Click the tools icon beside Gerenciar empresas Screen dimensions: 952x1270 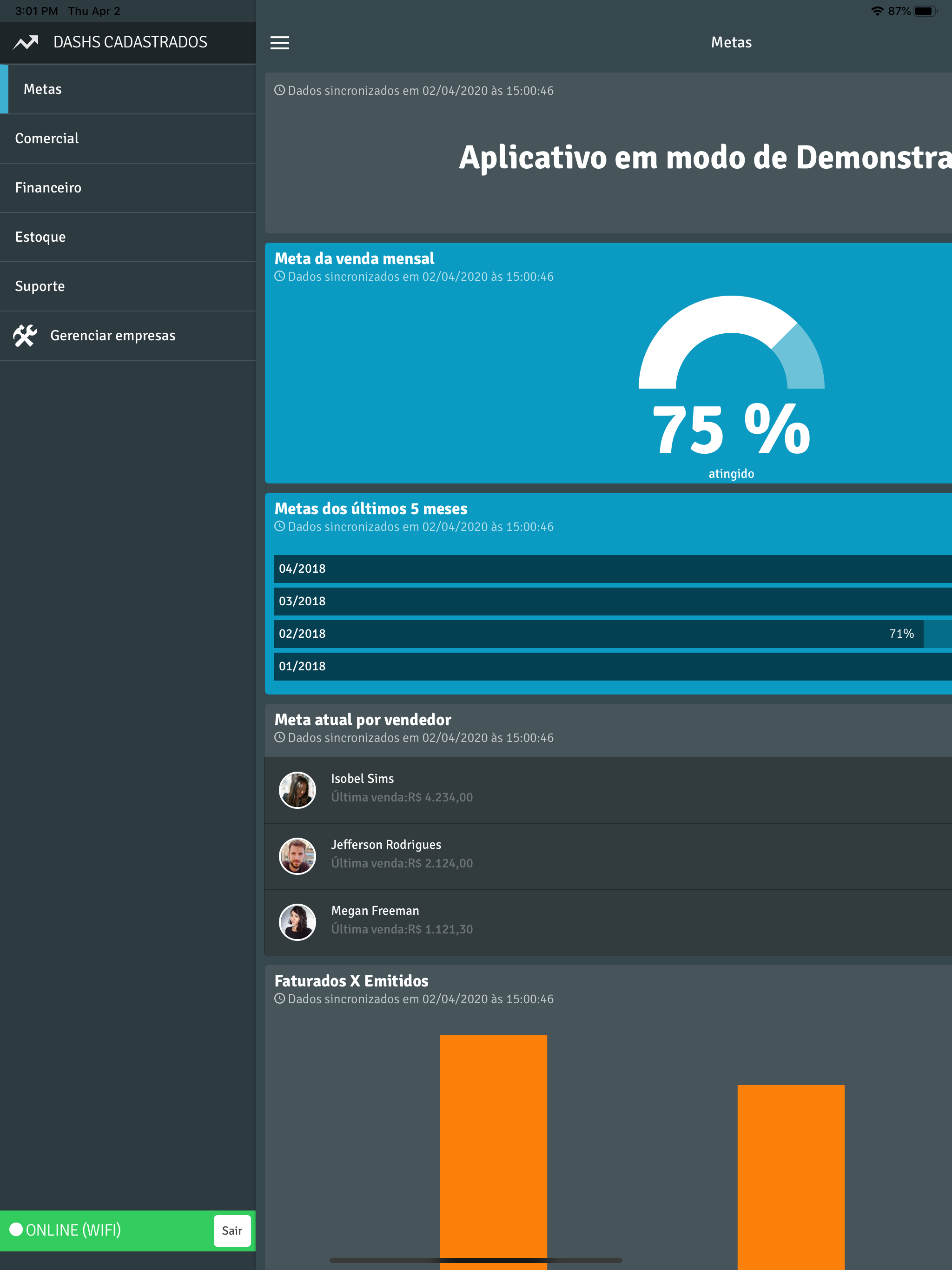(25, 335)
